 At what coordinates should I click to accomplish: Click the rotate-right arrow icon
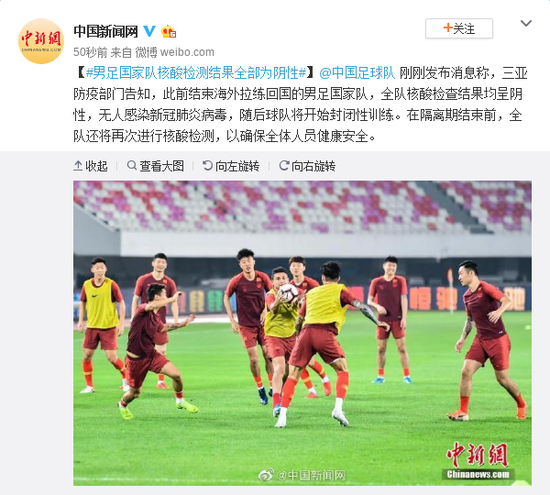tap(284, 165)
